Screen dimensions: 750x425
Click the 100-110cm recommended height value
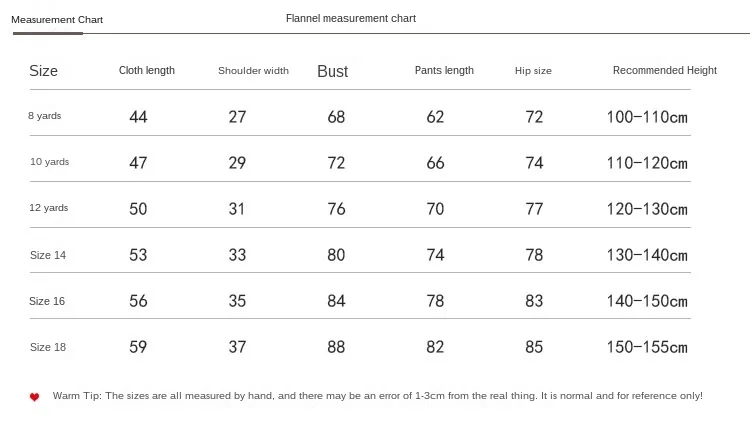pos(647,117)
